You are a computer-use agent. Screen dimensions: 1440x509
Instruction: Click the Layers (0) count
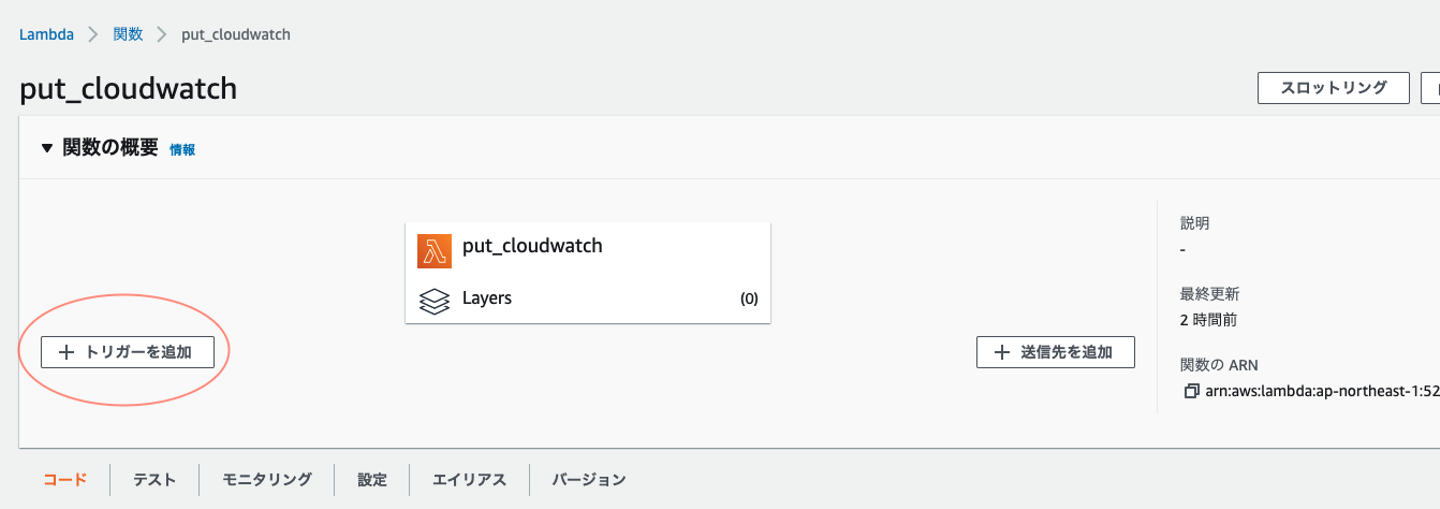[x=749, y=299]
